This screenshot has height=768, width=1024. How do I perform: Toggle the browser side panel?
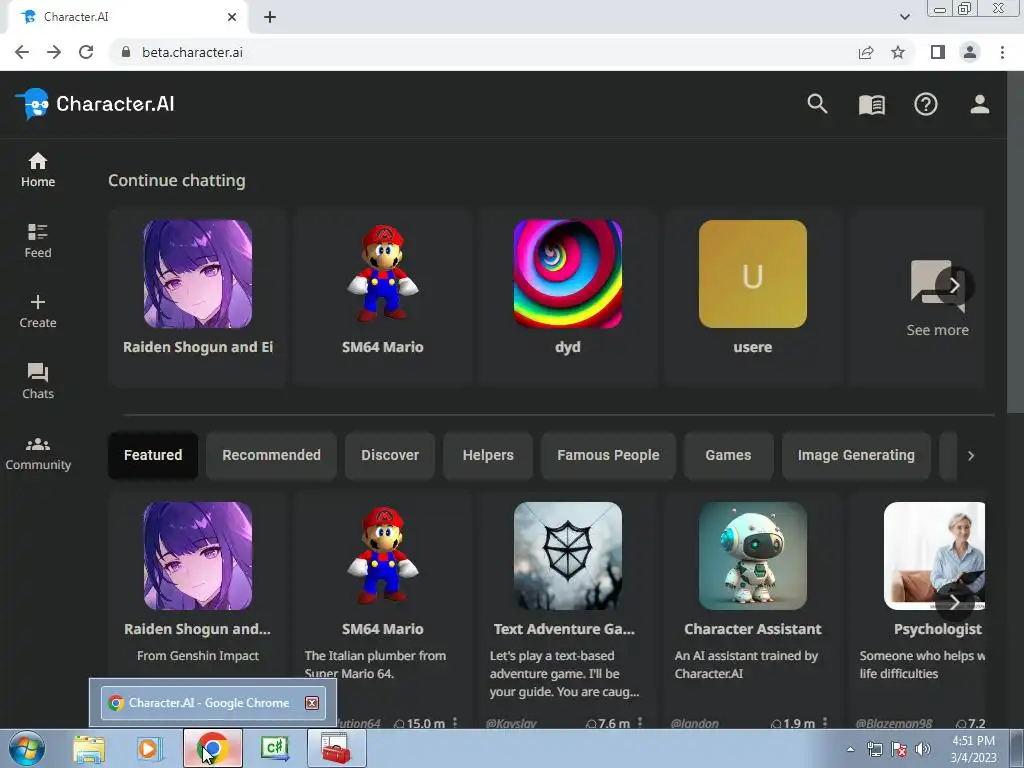[938, 52]
